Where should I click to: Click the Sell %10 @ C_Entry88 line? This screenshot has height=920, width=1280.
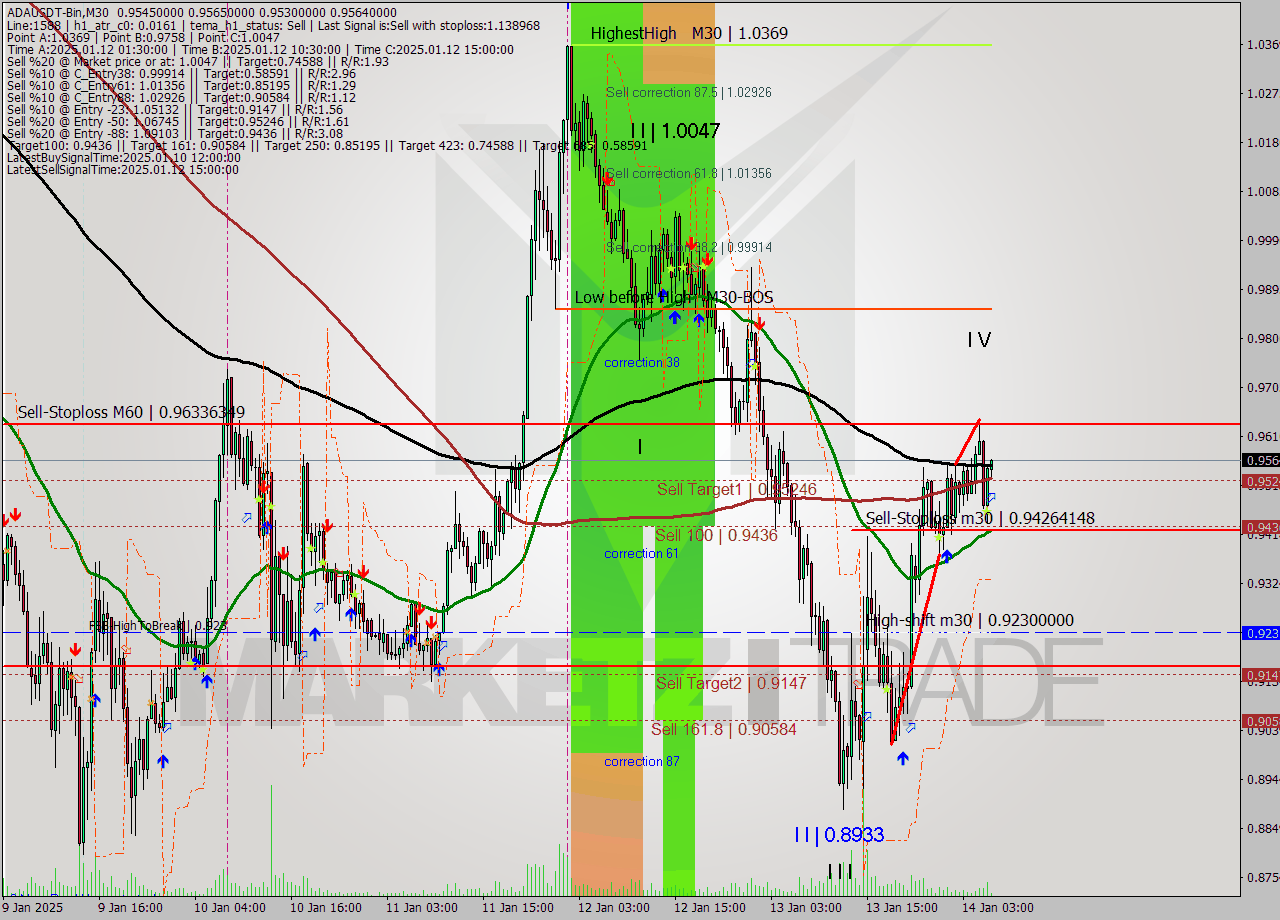tap(181, 97)
